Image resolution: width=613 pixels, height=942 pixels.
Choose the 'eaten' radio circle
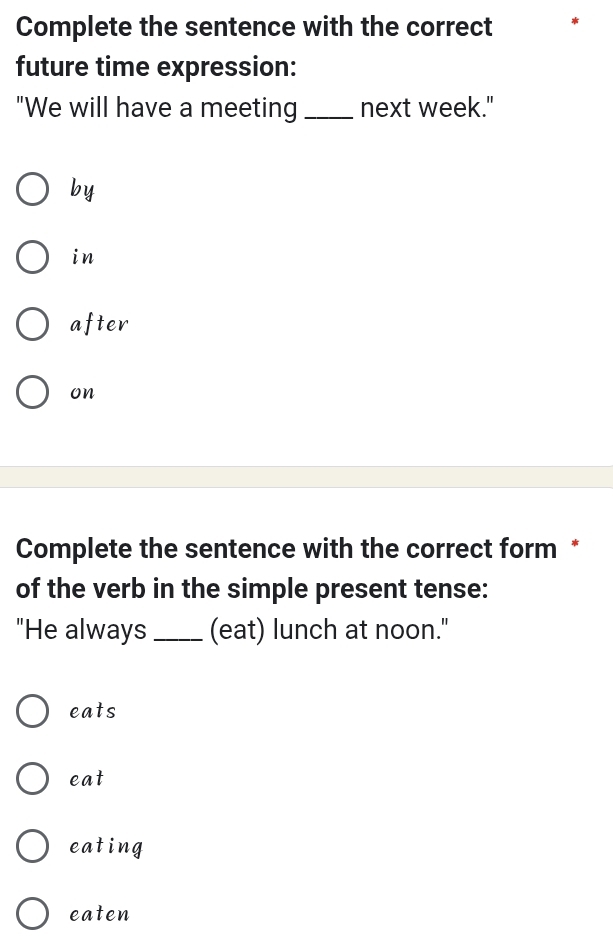tap(33, 914)
